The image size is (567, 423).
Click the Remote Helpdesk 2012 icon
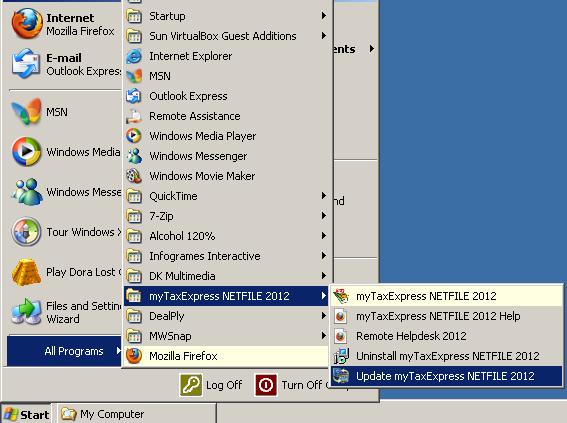coord(341,336)
